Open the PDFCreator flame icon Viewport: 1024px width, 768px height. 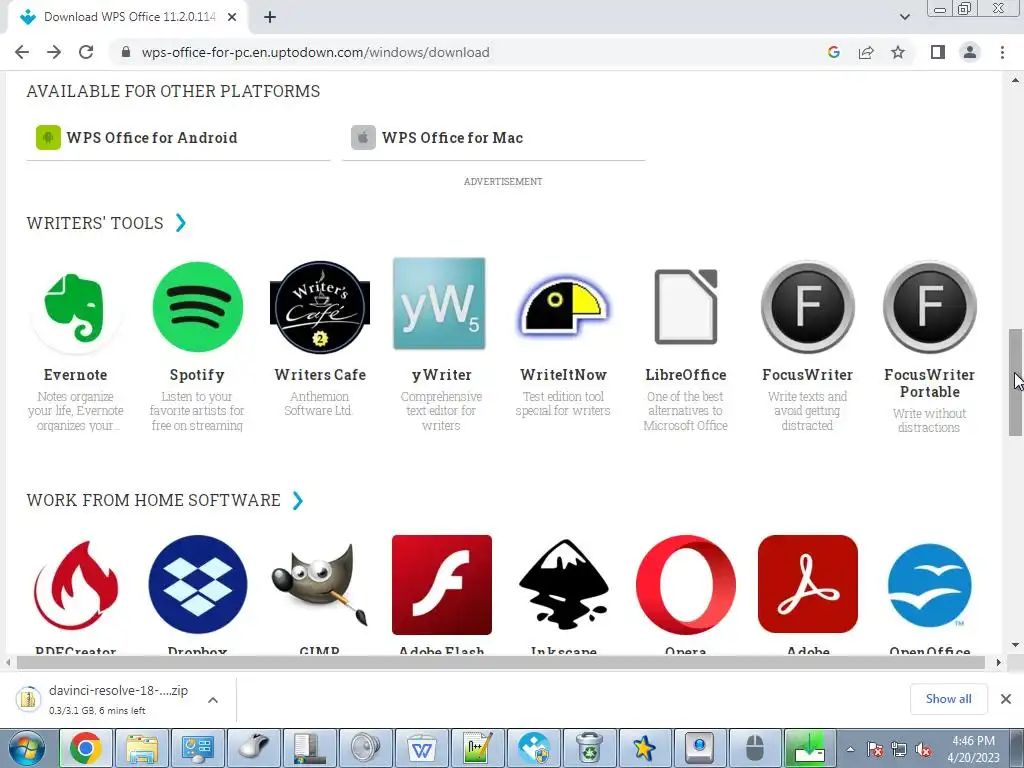coord(75,584)
